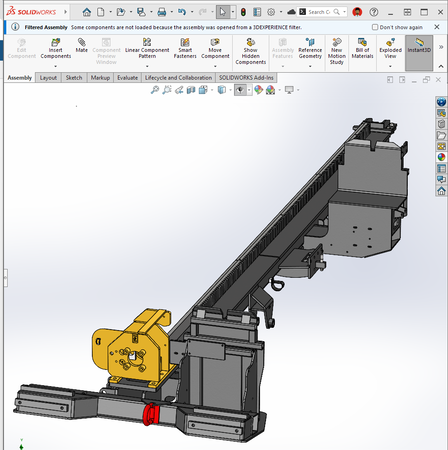Click Show Hidden Components
The width and height of the screenshot is (448, 450).
click(x=251, y=51)
